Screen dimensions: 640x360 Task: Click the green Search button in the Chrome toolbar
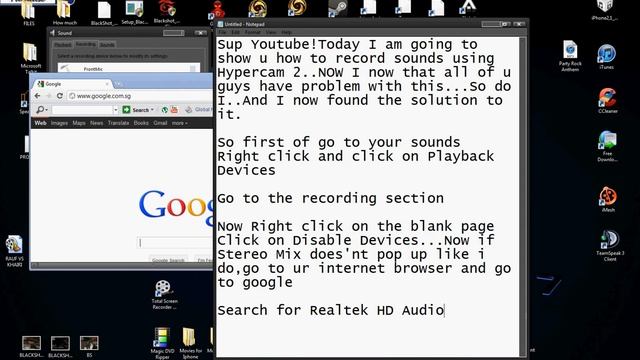138,110
